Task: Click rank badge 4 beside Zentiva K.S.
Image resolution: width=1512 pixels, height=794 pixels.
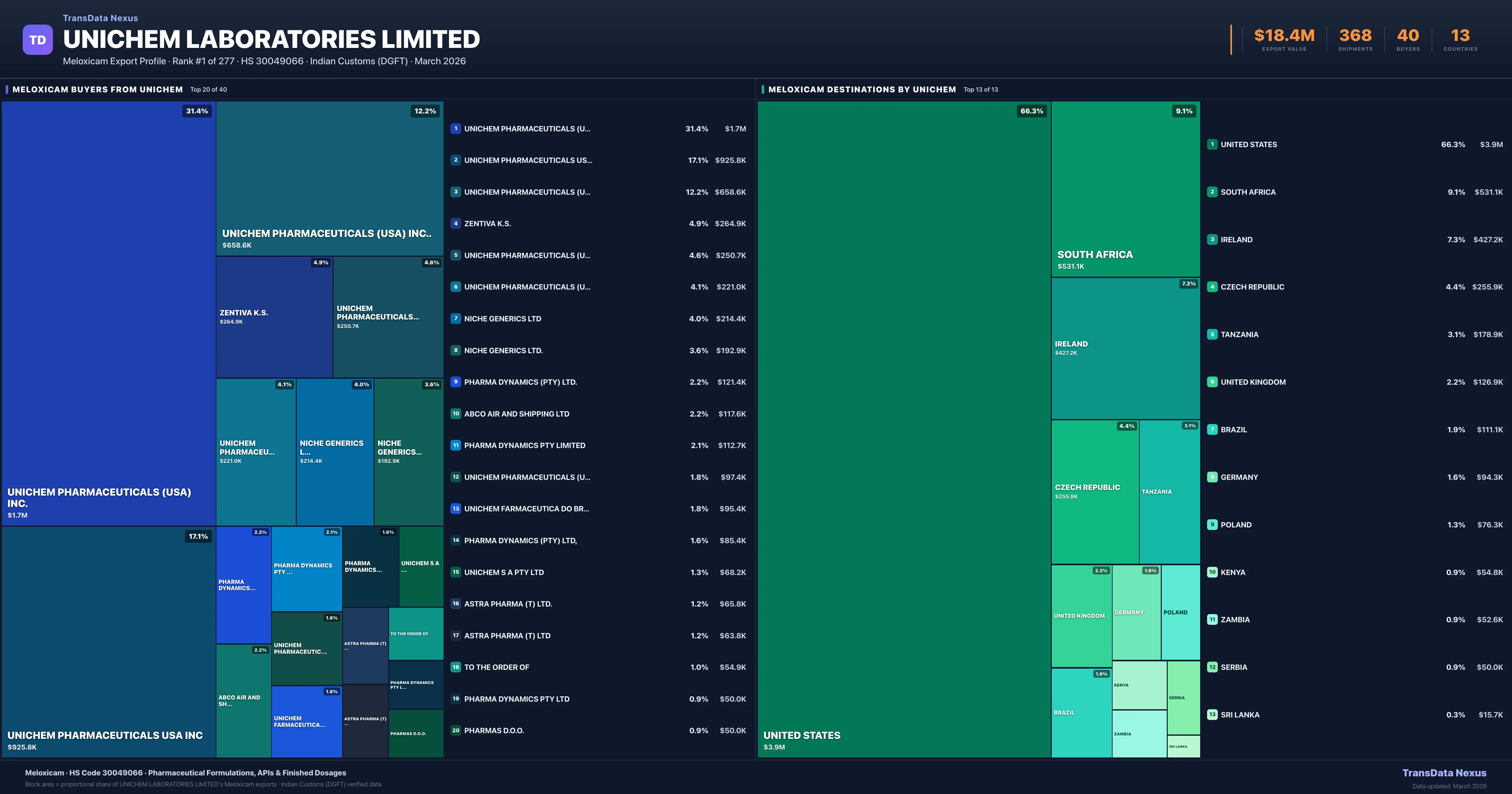Action: [x=455, y=224]
